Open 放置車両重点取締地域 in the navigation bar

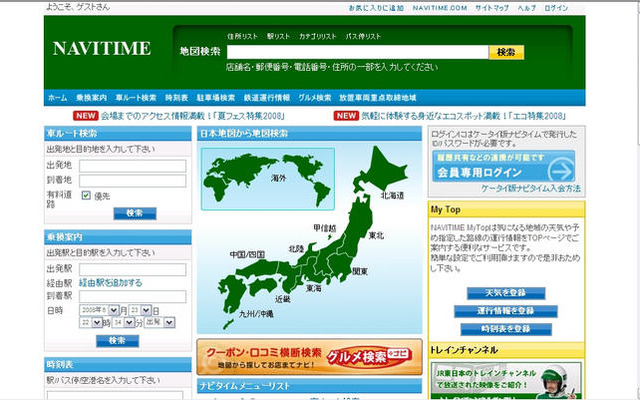pyautogui.click(x=378, y=98)
